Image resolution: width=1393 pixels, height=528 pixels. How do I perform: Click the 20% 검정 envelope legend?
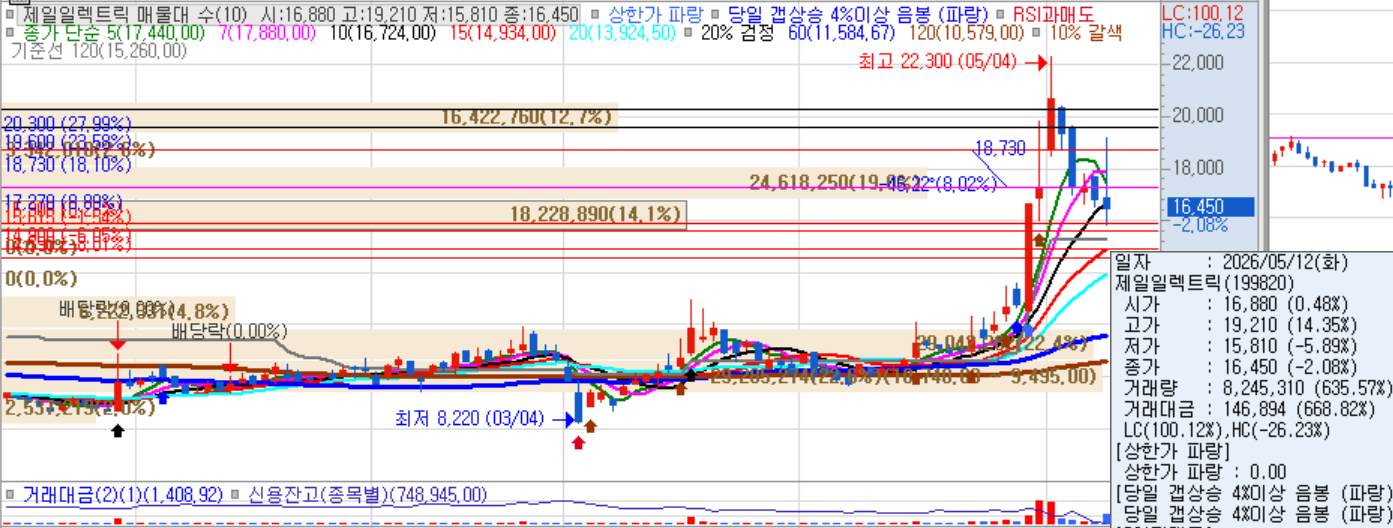click(x=737, y=33)
